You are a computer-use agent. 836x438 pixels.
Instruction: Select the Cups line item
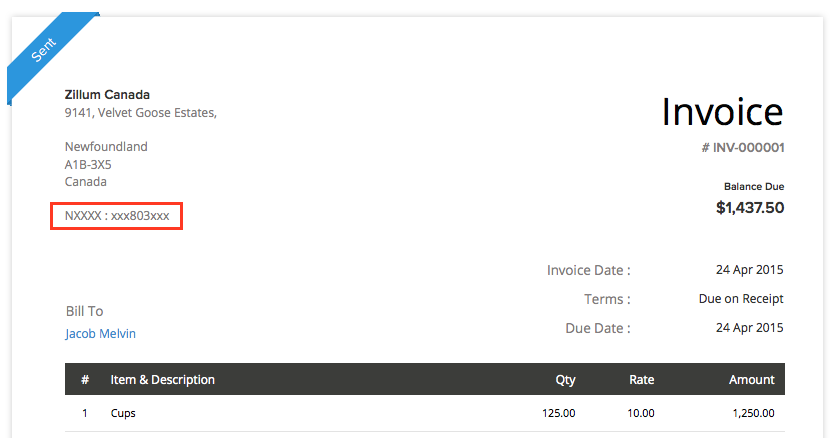click(123, 413)
